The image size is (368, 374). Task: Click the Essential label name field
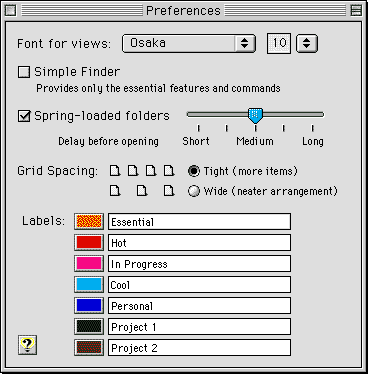pyautogui.click(x=199, y=222)
